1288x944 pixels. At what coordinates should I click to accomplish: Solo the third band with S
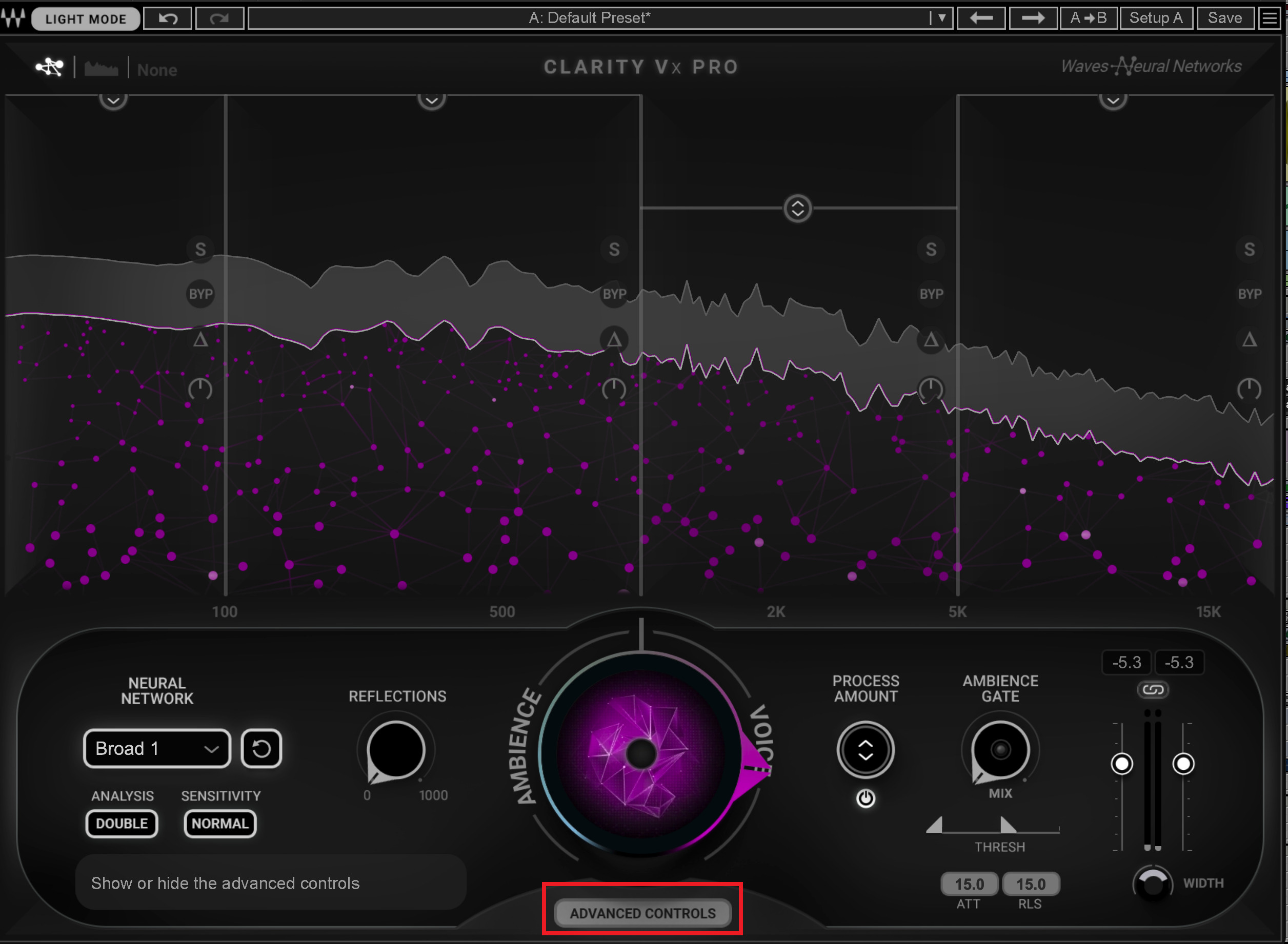coord(931,249)
